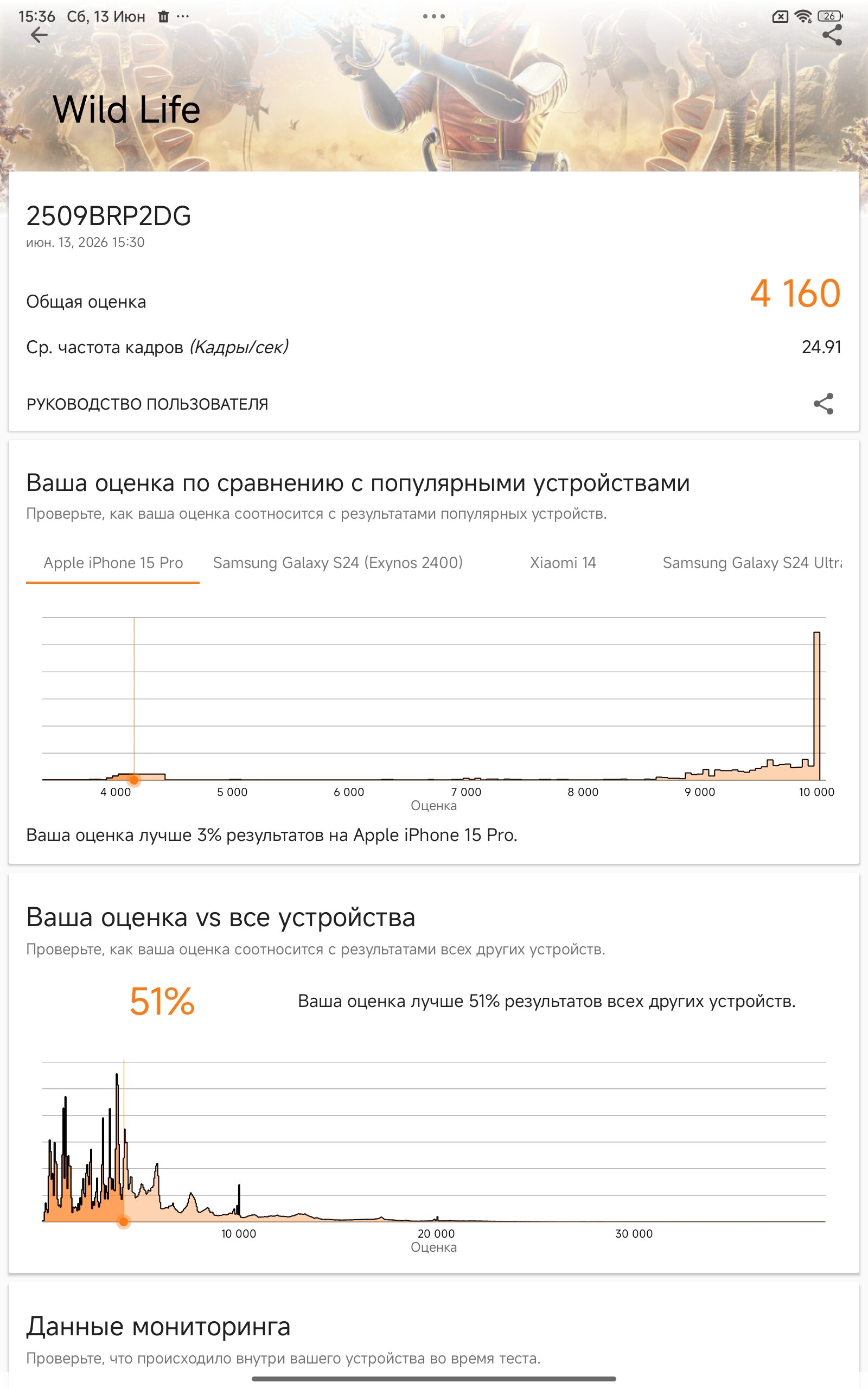Tap the bottom navigation gesture bar
Screen dimensions: 868x1389
pos(433,1379)
